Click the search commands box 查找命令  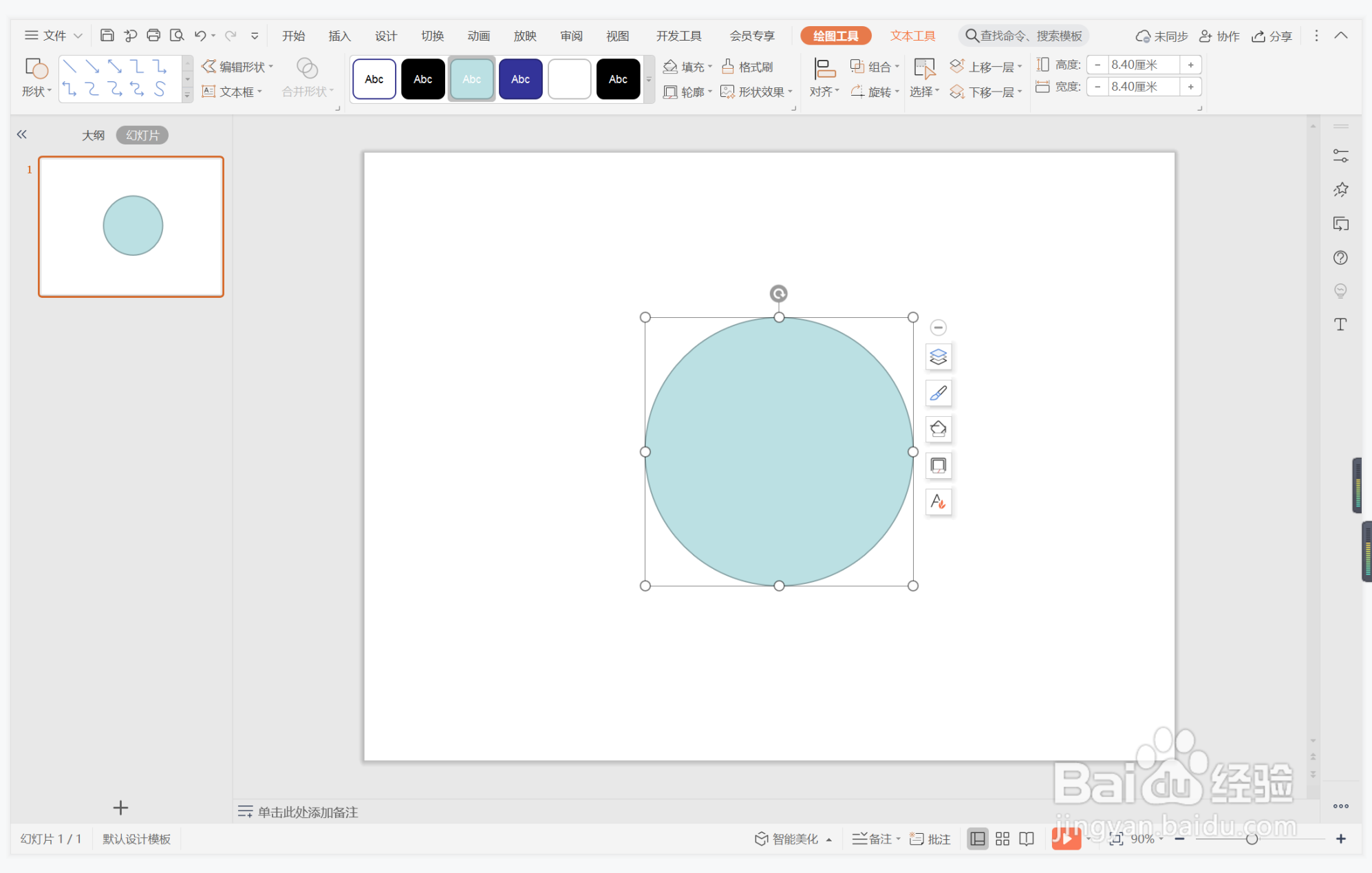point(1024,36)
